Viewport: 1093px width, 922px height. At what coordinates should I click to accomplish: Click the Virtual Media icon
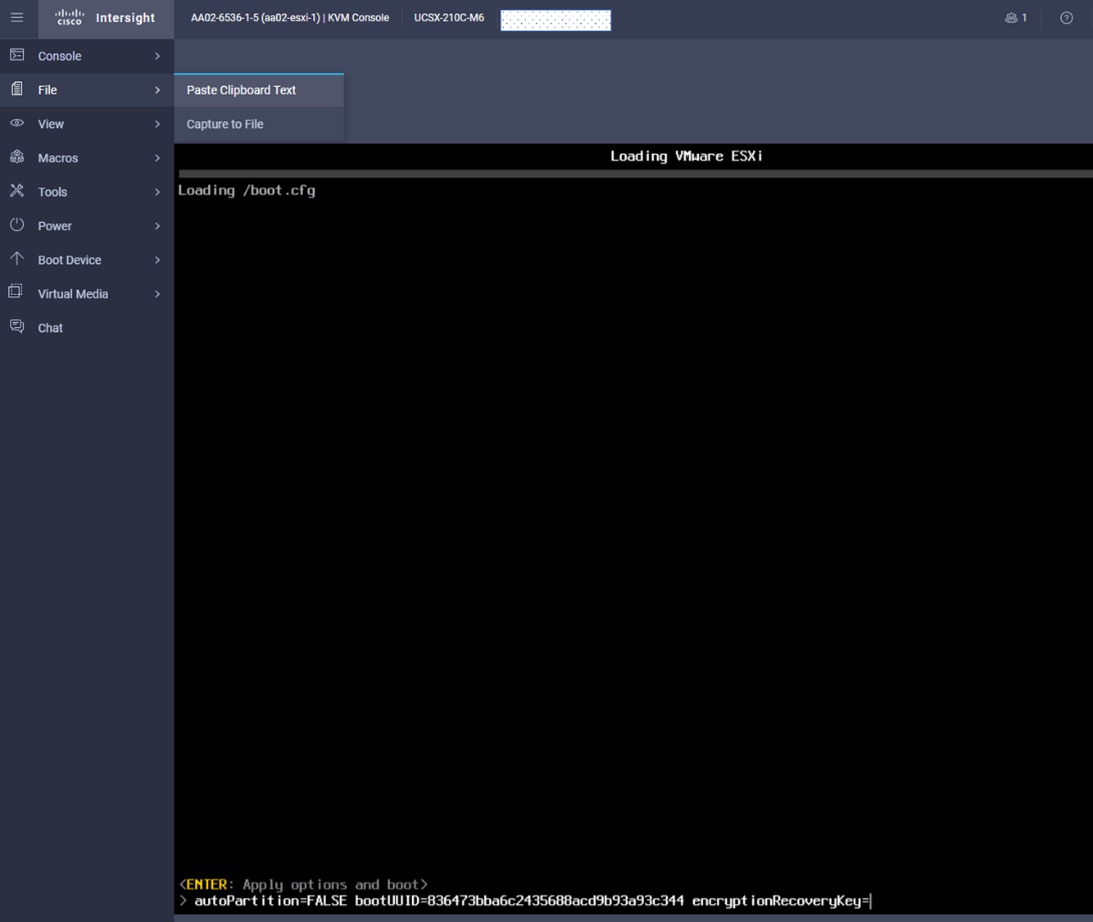pos(16,292)
